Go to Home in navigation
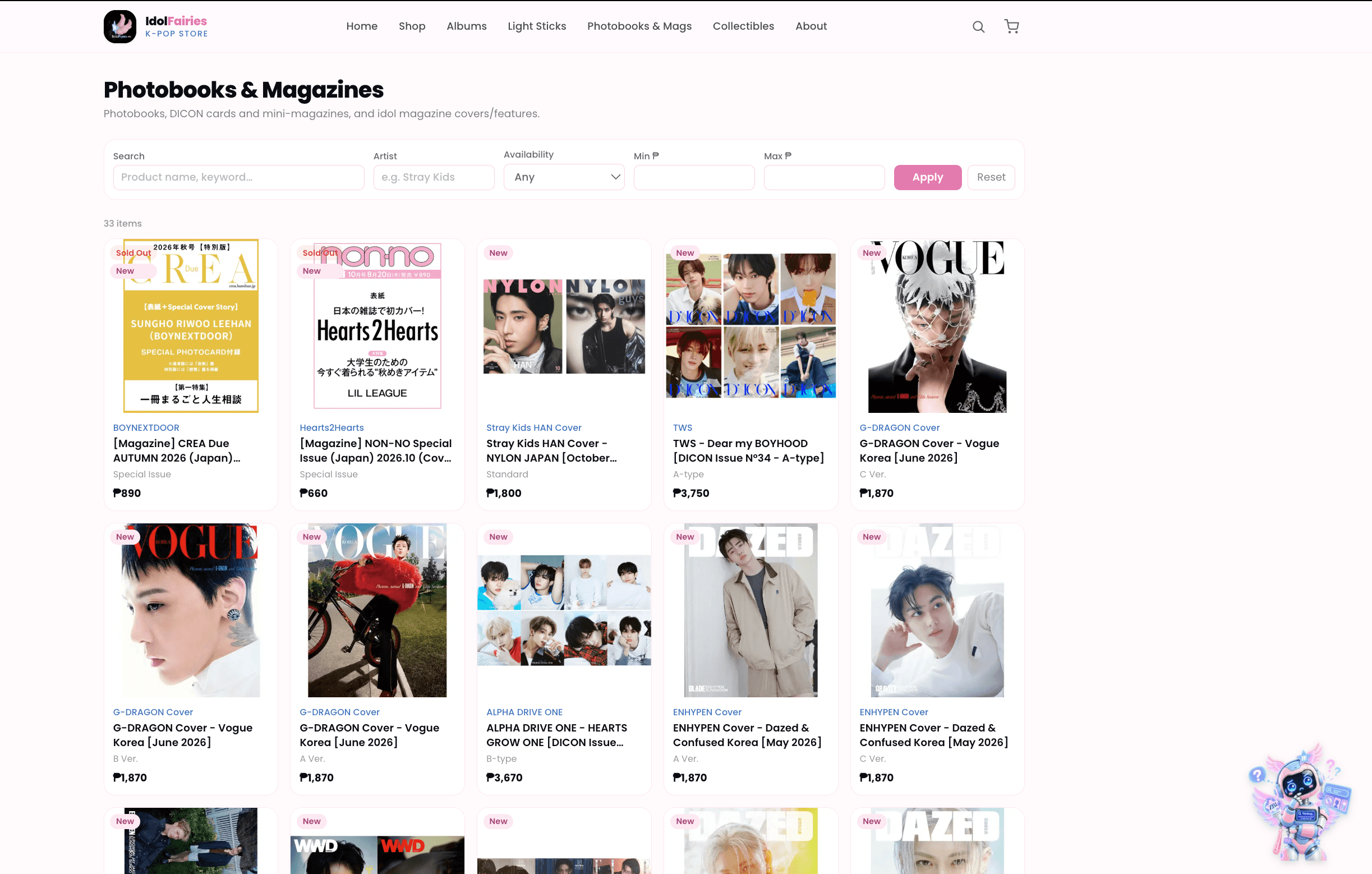 [362, 26]
